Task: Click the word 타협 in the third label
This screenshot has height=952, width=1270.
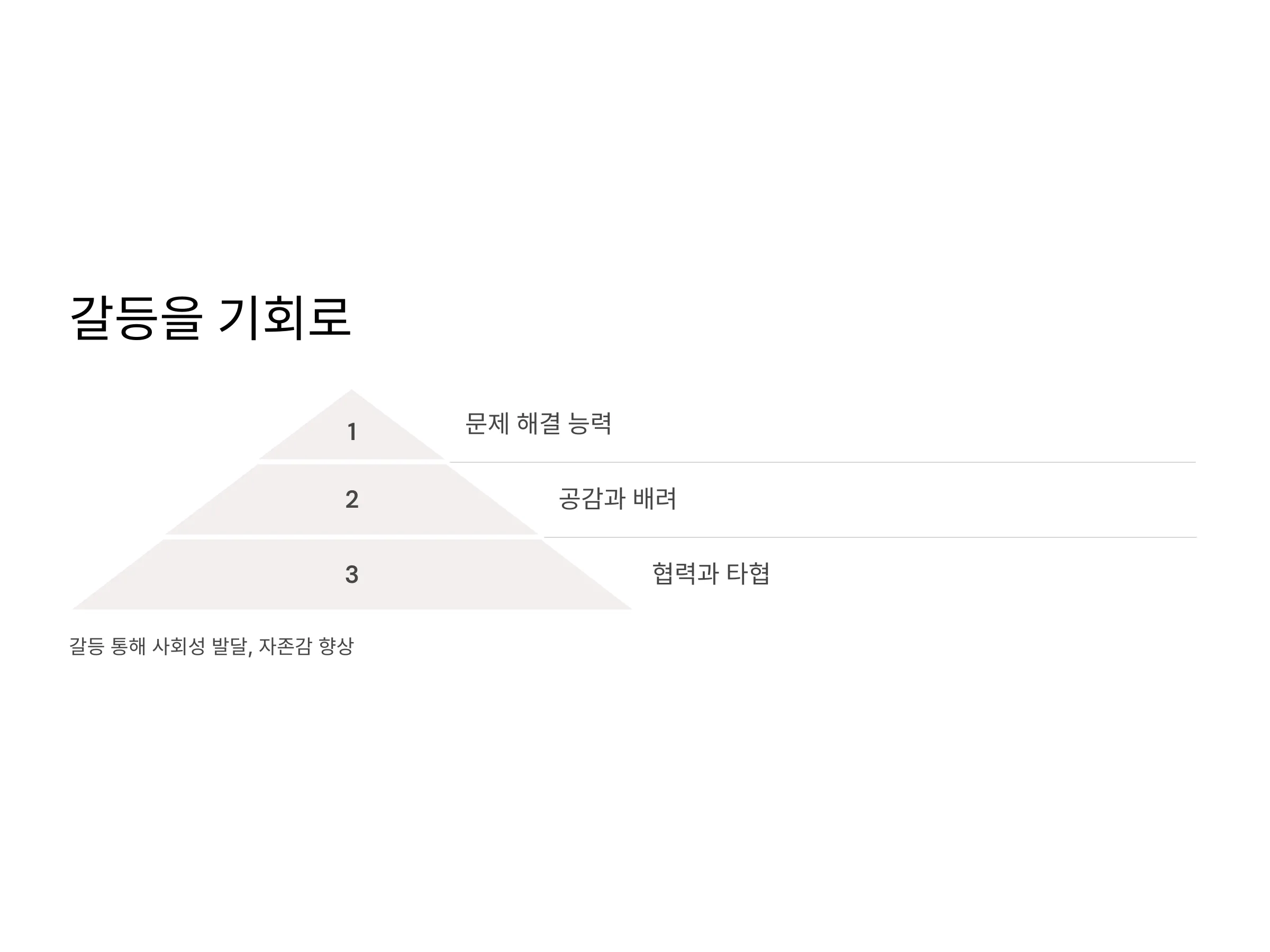Action: coord(748,573)
